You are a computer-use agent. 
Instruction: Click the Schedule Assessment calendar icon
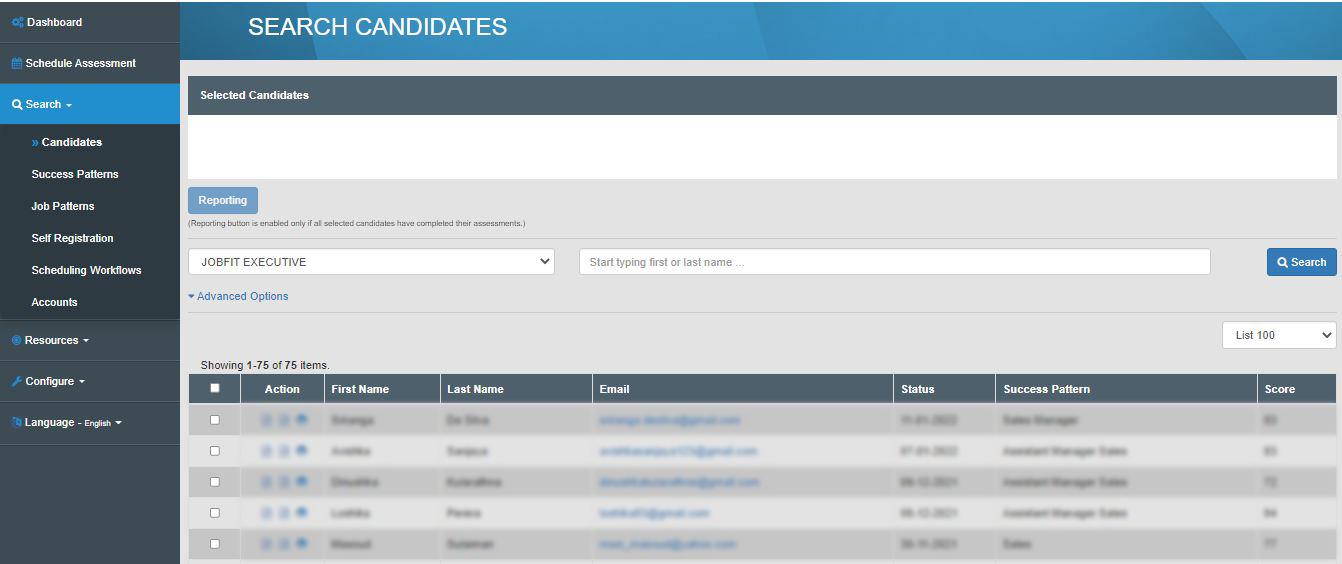[x=17, y=63]
